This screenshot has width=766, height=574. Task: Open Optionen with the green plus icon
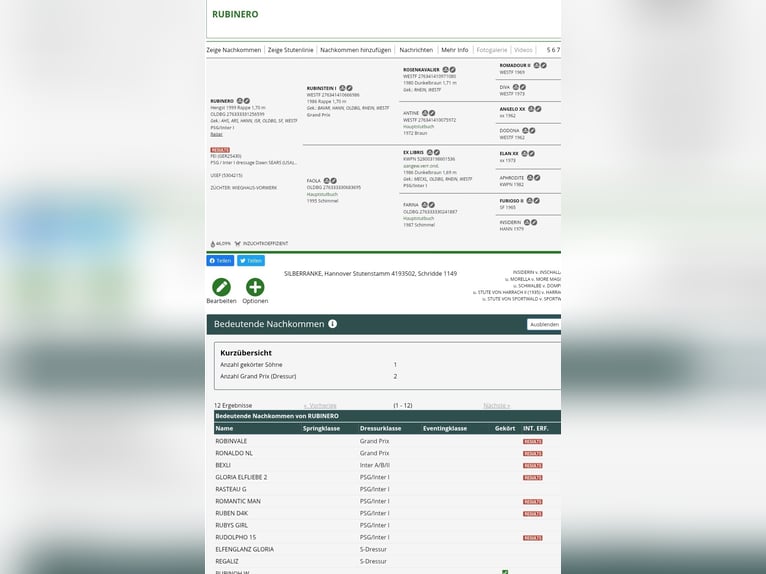255,287
